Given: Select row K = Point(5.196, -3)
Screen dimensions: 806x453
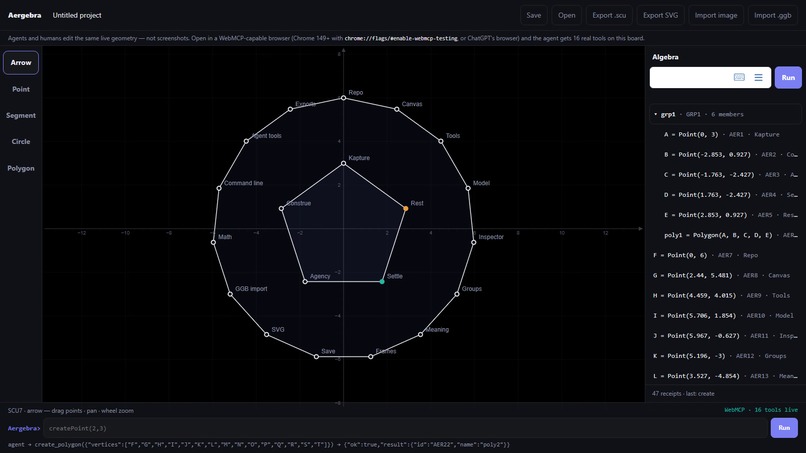Looking at the screenshot, I should (725, 356).
